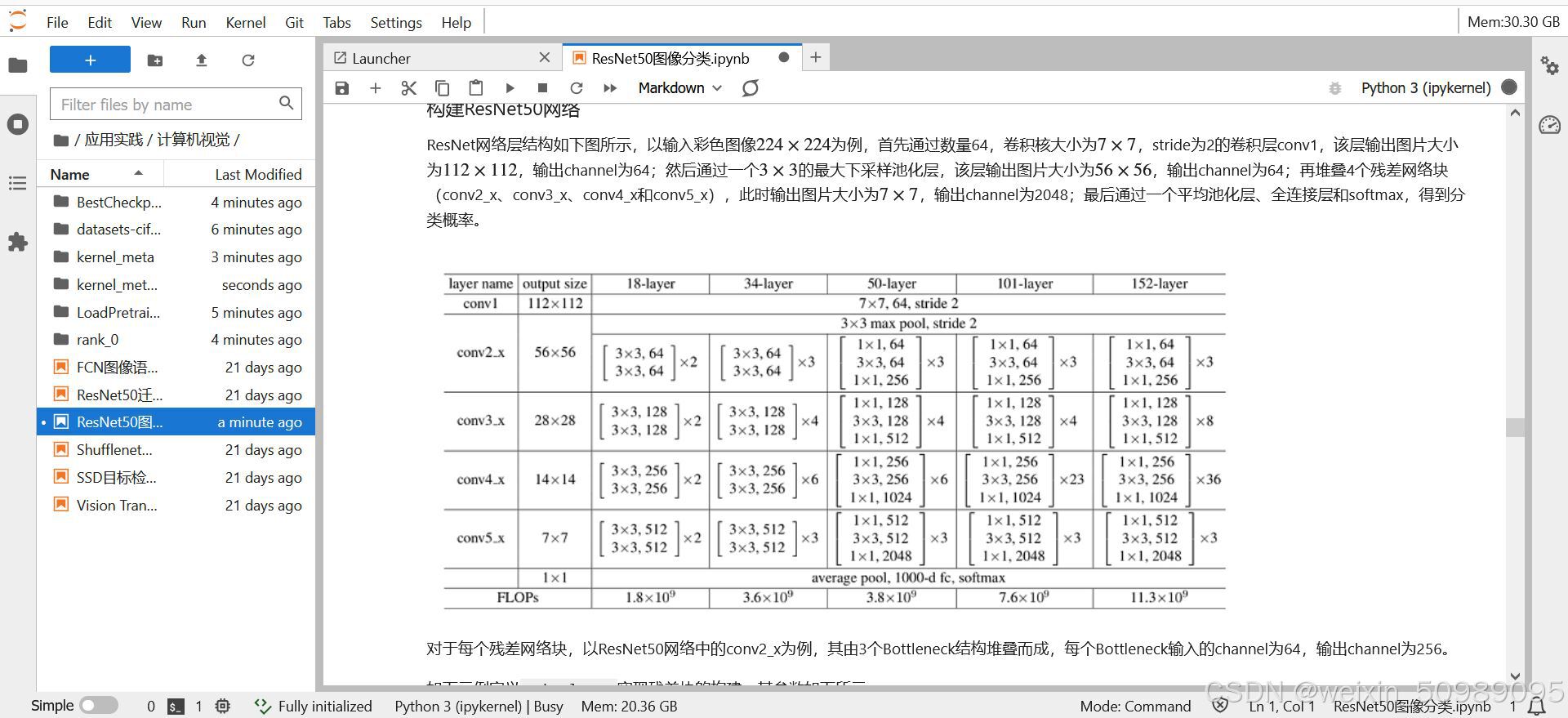This screenshot has height=718, width=1568.
Task: Select the LoadPretrai... folder
Action: (176, 313)
